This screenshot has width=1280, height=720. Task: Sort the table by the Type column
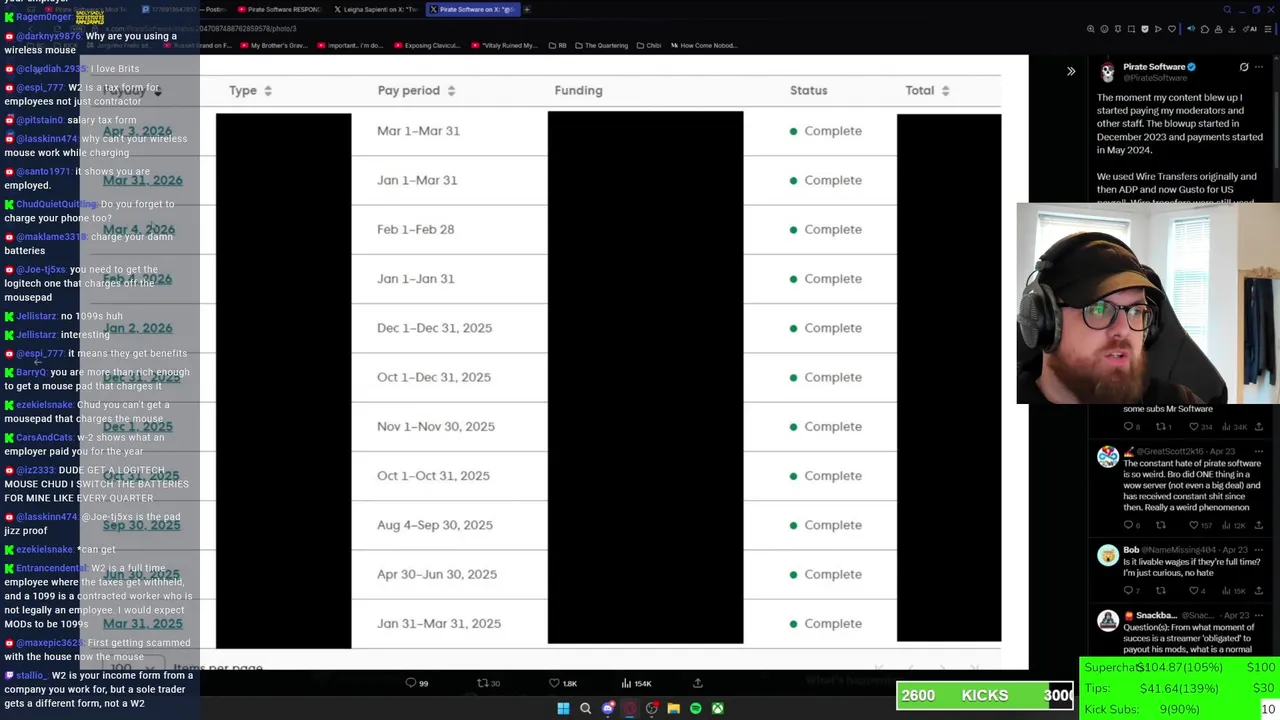(250, 91)
